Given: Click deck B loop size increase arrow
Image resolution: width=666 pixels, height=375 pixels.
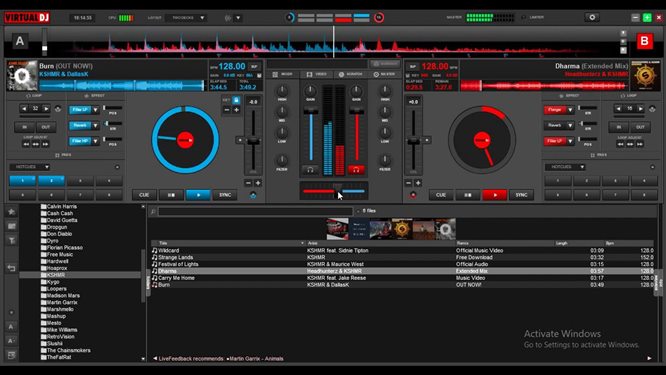Looking at the screenshot, I should (641, 109).
